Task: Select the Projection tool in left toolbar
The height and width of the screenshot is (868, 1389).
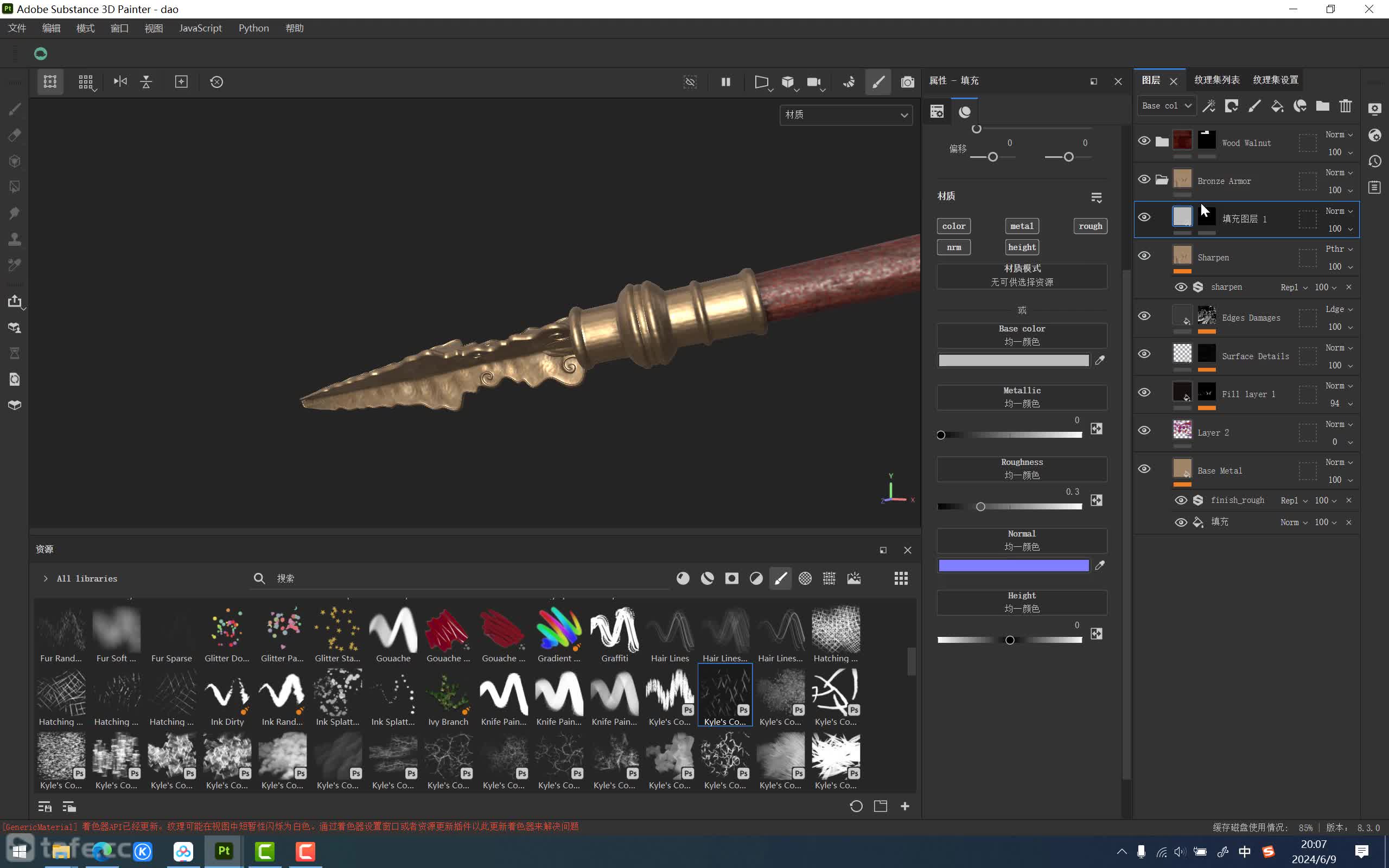Action: pos(15,161)
